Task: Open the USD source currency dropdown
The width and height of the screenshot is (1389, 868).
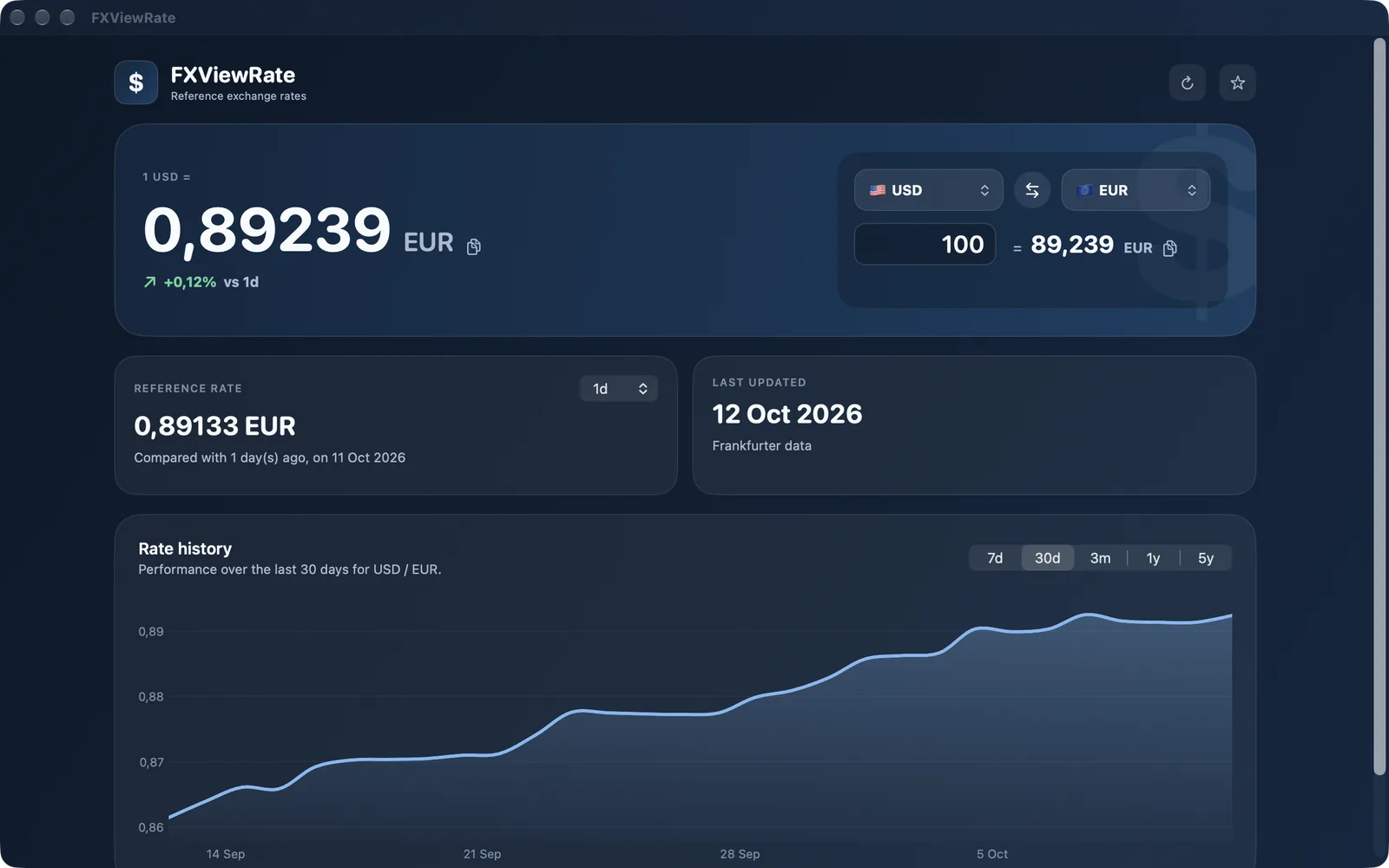Action: [929, 190]
